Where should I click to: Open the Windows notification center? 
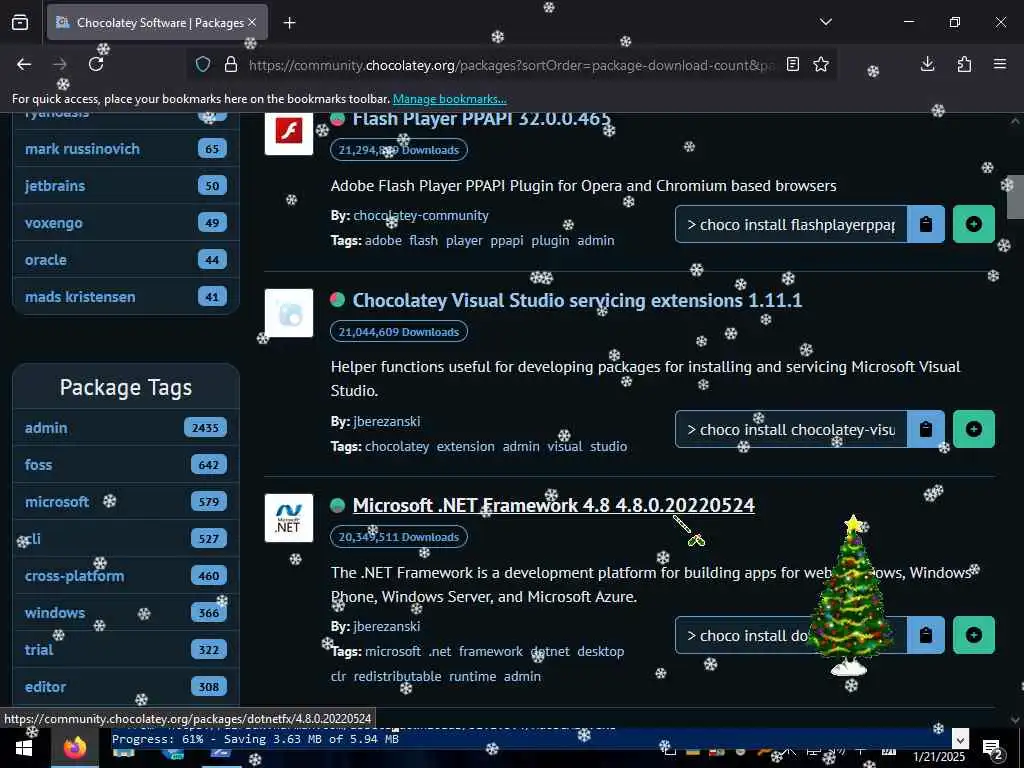992,749
